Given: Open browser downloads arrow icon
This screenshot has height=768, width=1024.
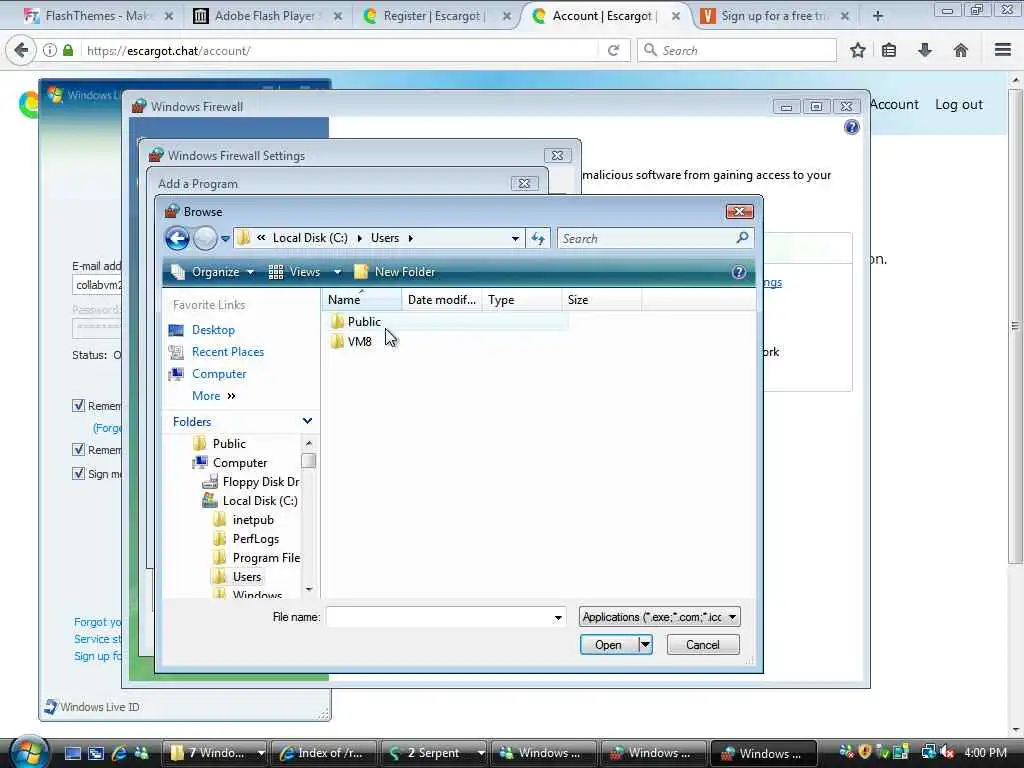Looking at the screenshot, I should click(925, 50).
